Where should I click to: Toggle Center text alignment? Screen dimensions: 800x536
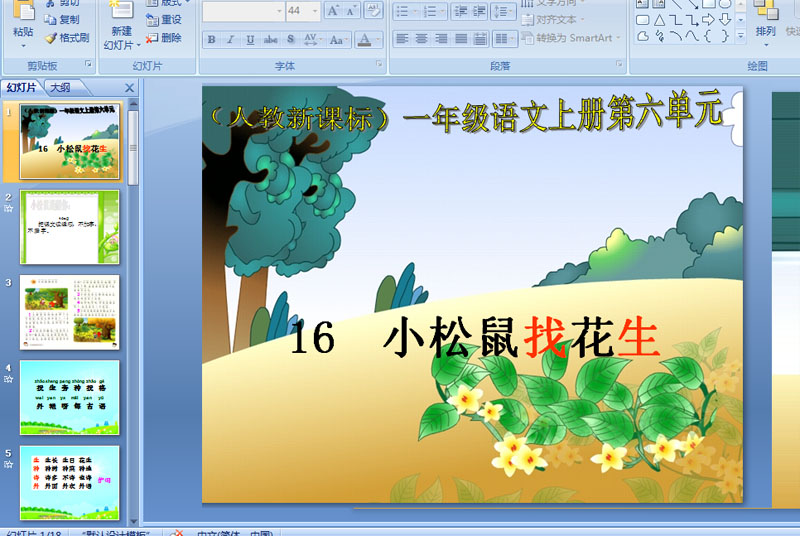(x=421, y=39)
